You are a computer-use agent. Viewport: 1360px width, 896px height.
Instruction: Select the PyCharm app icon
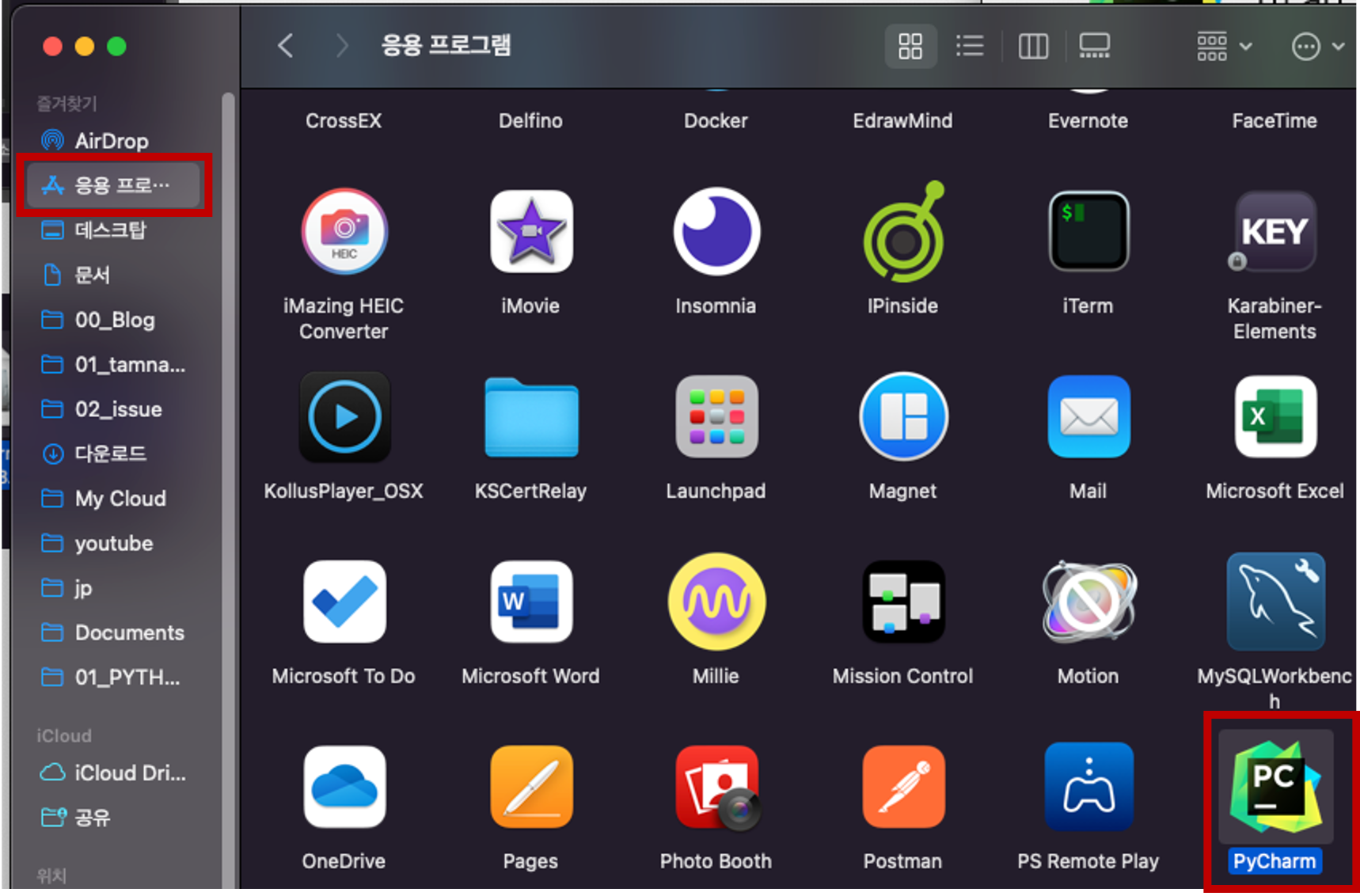coord(1275,788)
